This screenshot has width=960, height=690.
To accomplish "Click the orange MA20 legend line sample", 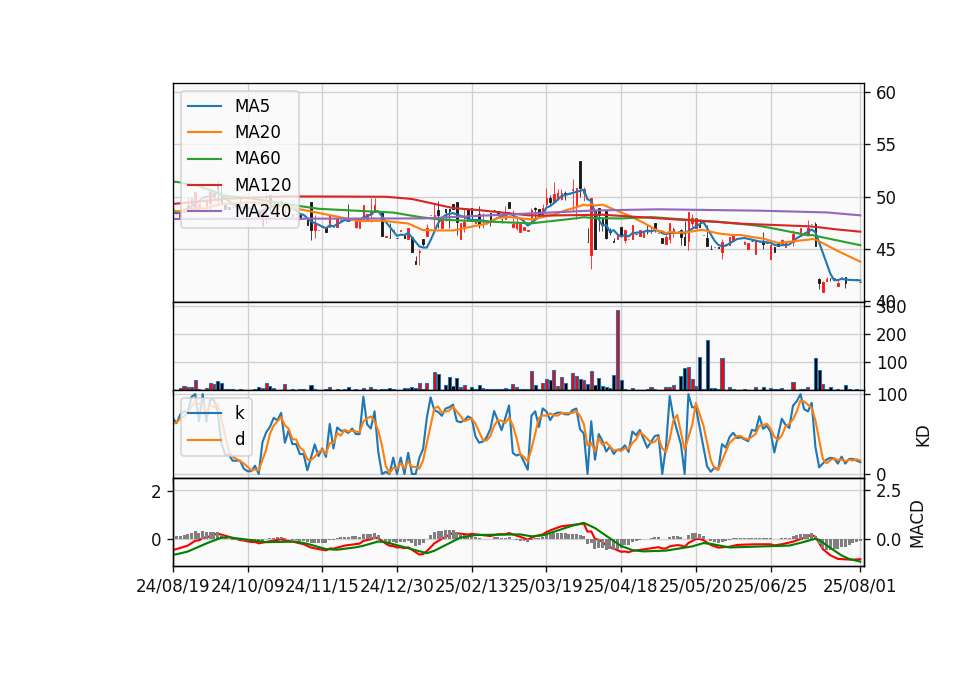I will coord(204,132).
